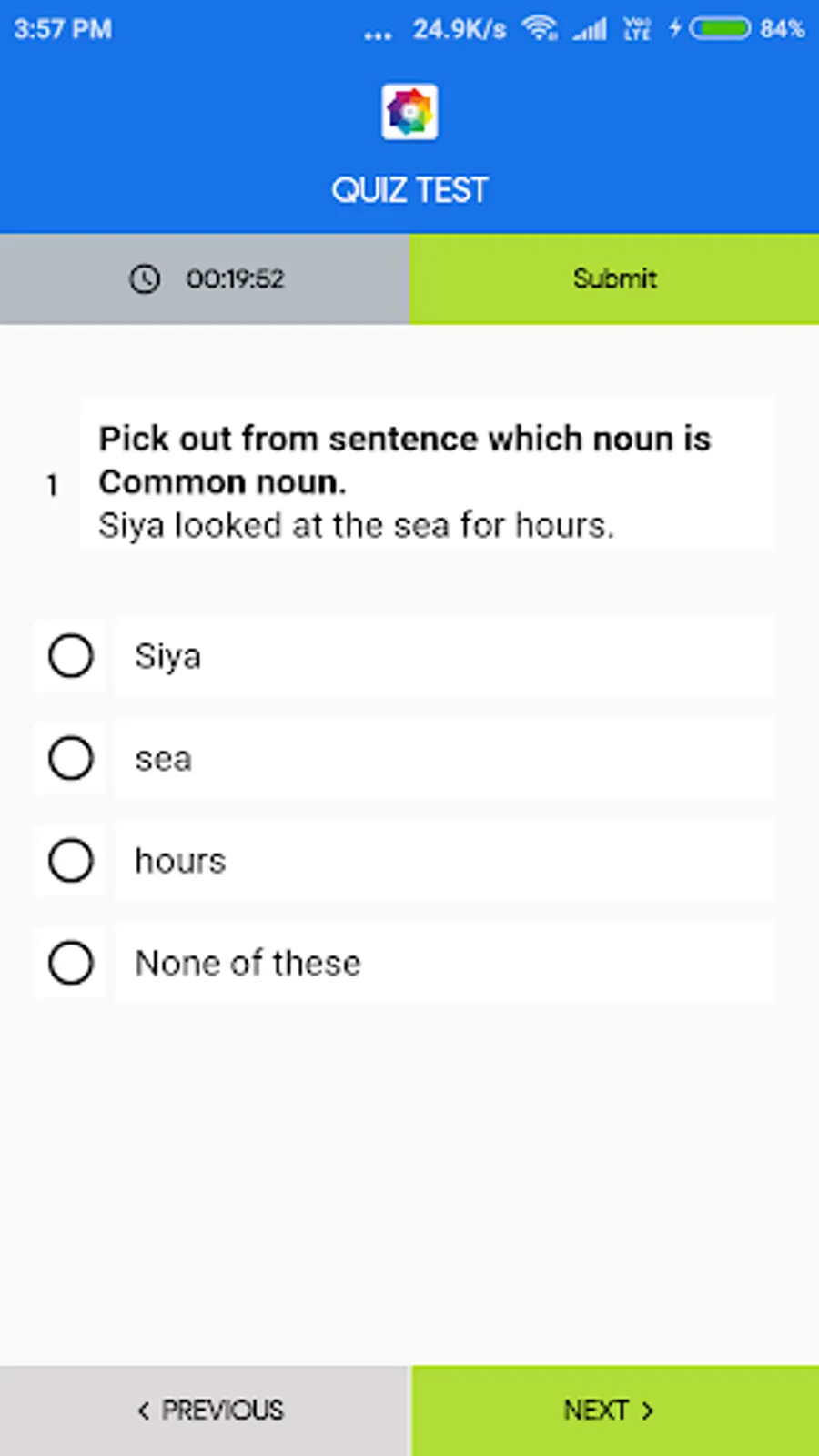Viewport: 819px width, 1456px height.
Task: Click the NEXT right chevron arrow
Action: click(x=647, y=1410)
